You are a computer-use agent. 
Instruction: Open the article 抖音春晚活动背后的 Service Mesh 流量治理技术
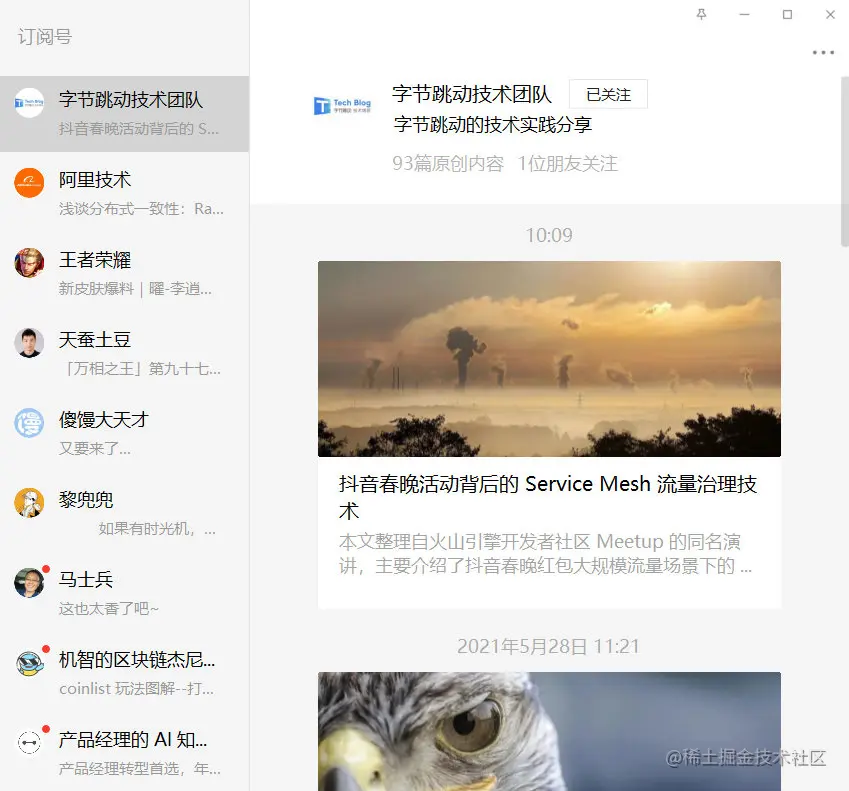coord(548,497)
